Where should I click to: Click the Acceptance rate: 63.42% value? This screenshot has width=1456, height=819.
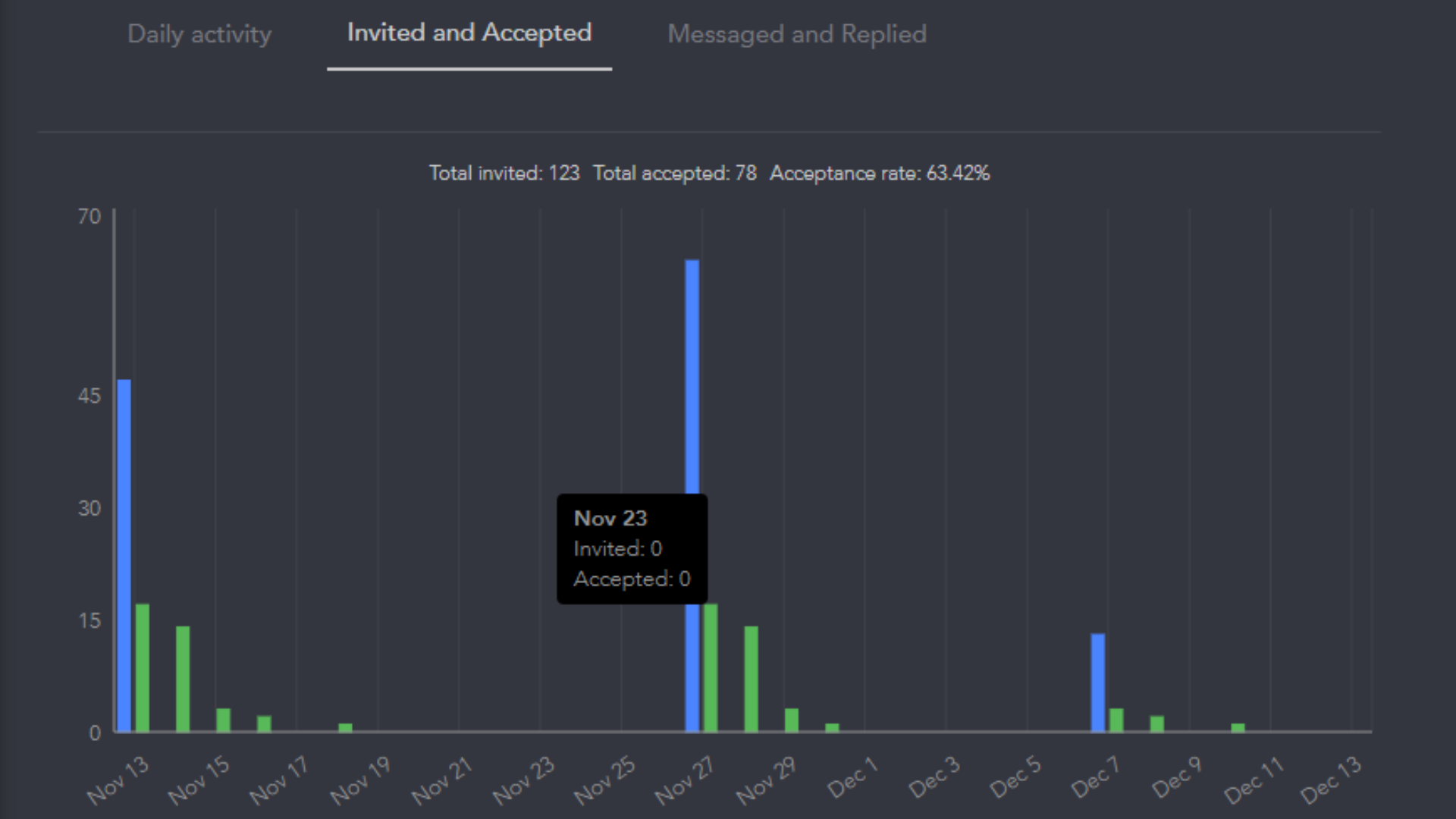pyautogui.click(x=880, y=174)
